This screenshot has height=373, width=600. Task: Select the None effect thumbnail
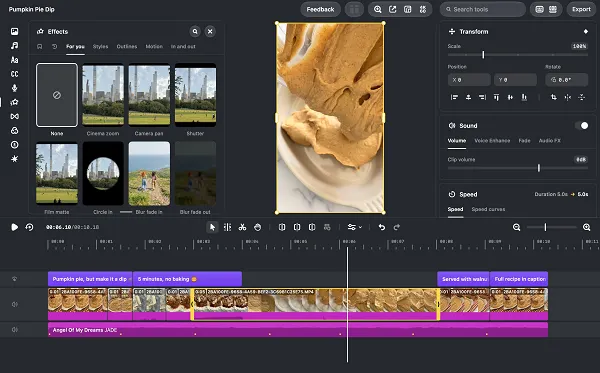[x=57, y=95]
